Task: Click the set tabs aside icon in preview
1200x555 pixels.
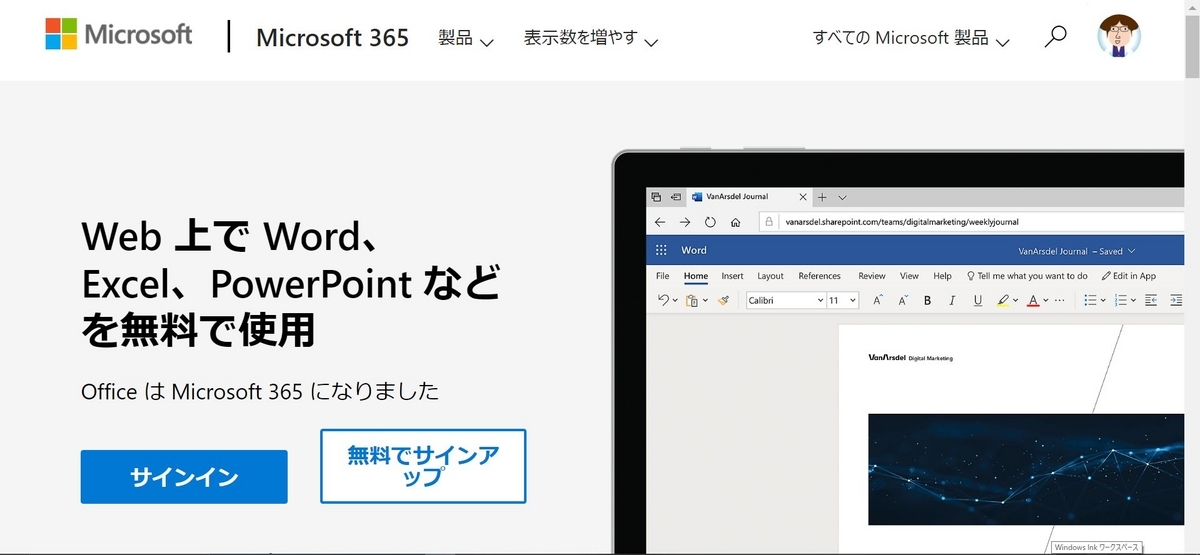Action: pos(676,197)
